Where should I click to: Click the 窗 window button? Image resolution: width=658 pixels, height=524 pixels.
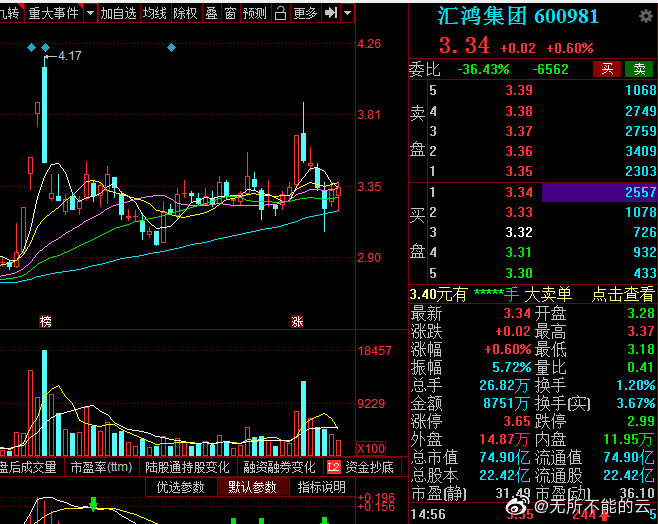pyautogui.click(x=230, y=13)
